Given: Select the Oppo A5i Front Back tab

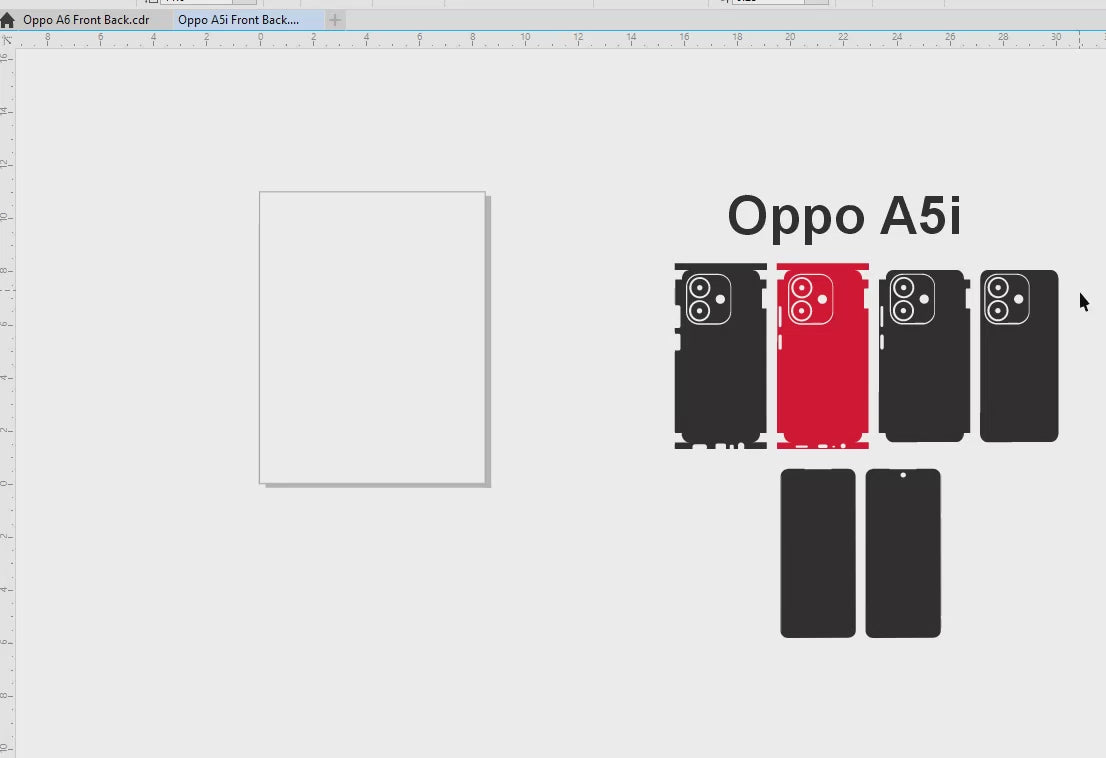Looking at the screenshot, I should click(x=238, y=20).
